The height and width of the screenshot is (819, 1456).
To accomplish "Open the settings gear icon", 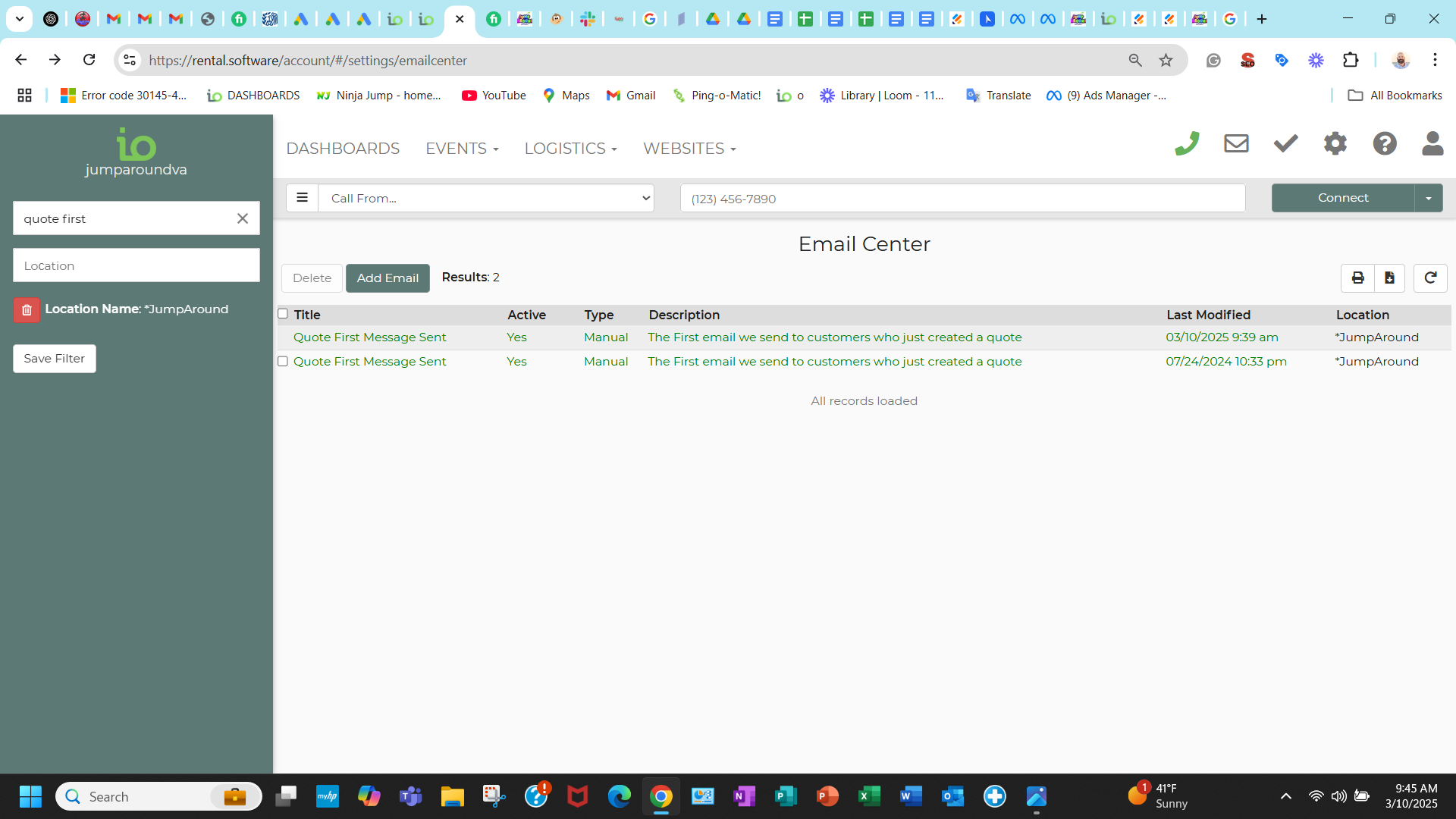I will [x=1335, y=143].
